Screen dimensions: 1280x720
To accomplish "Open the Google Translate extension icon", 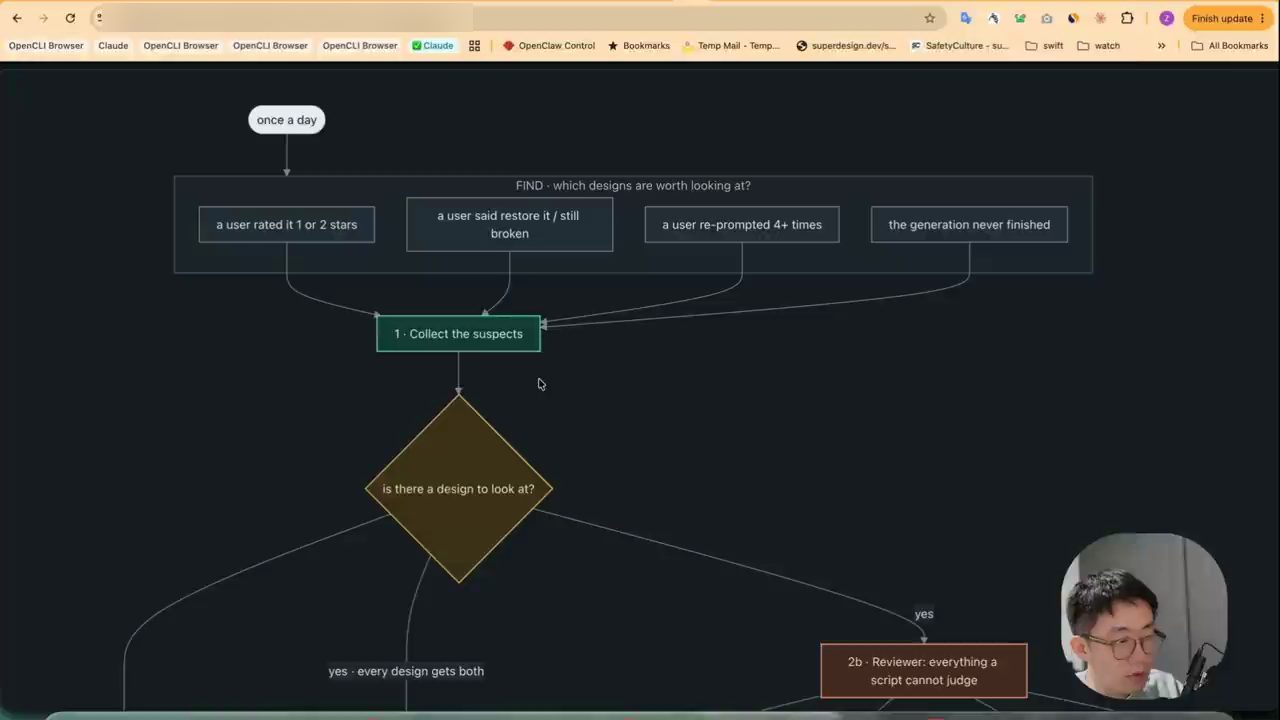I will coord(965,18).
